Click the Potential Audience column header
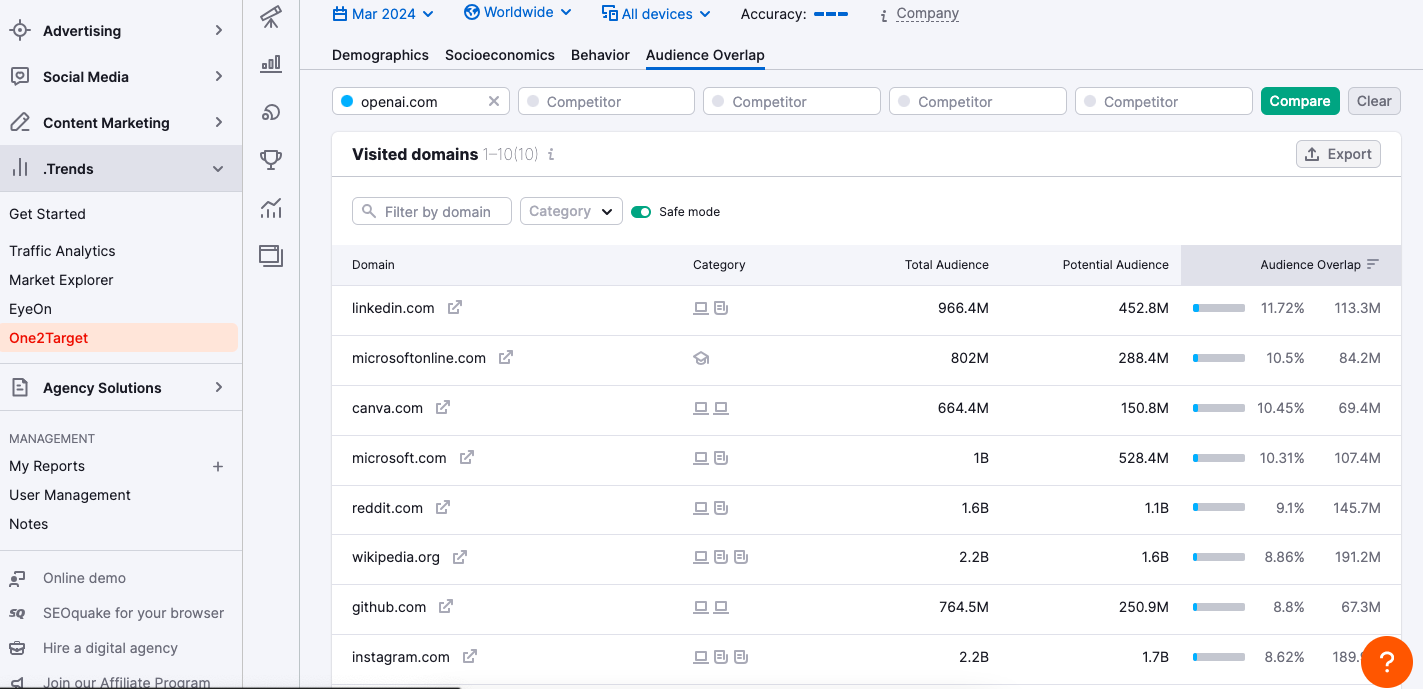 1115,265
